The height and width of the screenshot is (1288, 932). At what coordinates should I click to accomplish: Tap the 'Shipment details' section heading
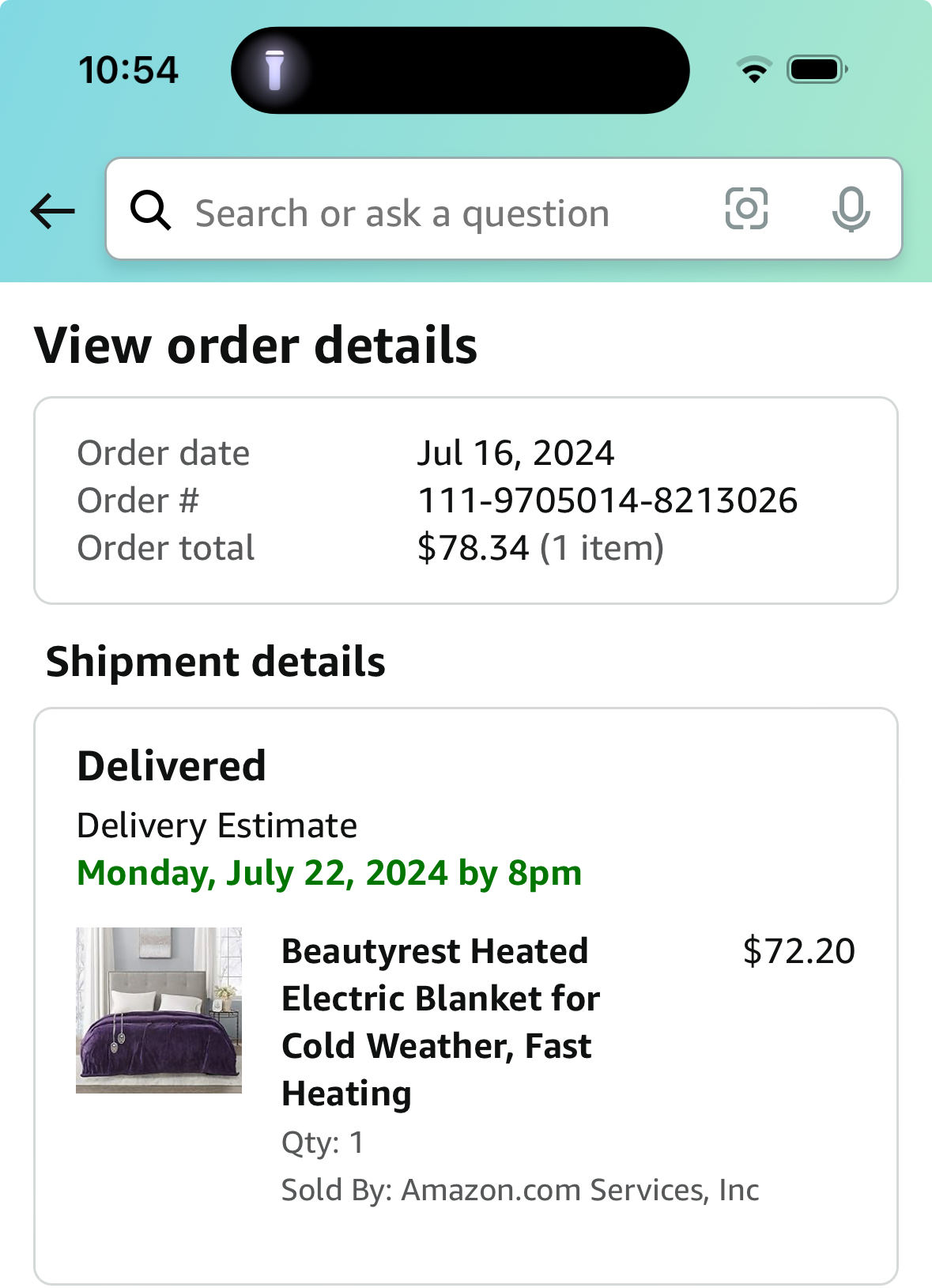pyautogui.click(x=216, y=662)
